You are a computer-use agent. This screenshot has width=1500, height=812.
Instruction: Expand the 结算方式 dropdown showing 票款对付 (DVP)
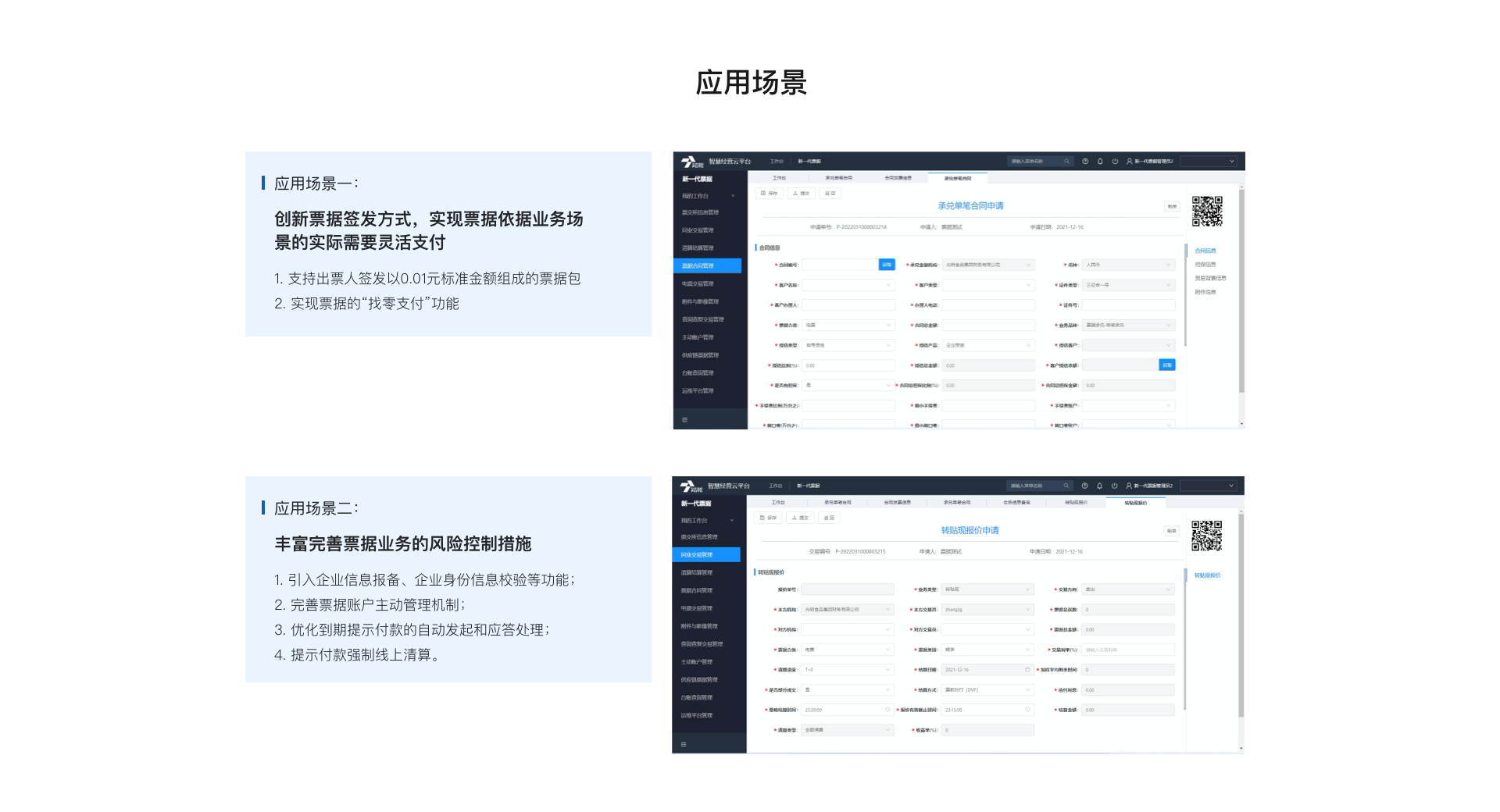point(987,690)
